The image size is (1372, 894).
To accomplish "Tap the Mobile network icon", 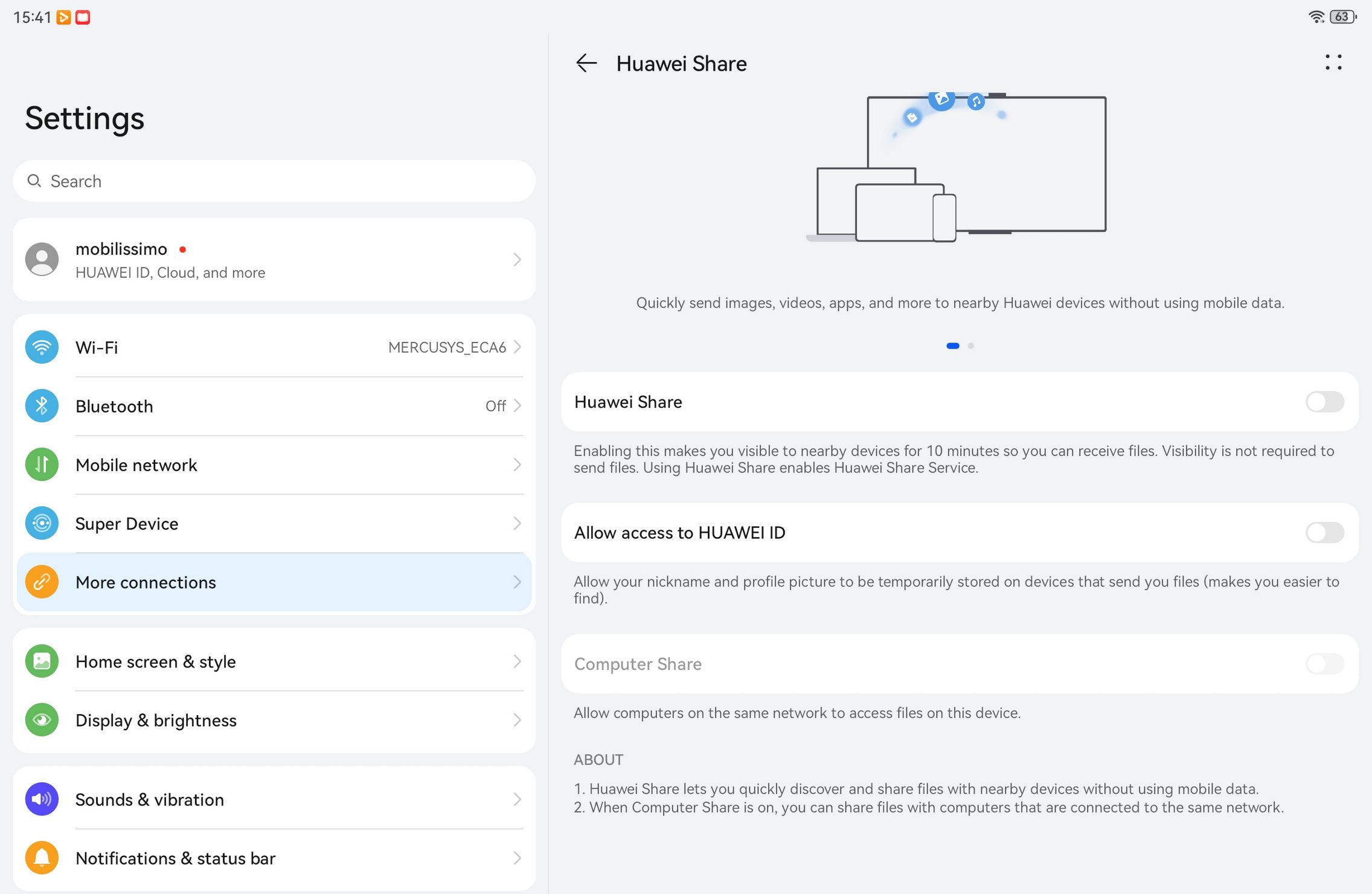I will (42, 465).
